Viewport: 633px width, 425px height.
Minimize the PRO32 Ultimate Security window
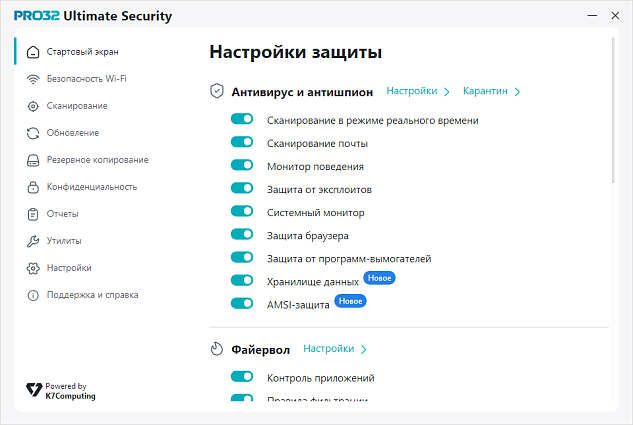point(592,16)
